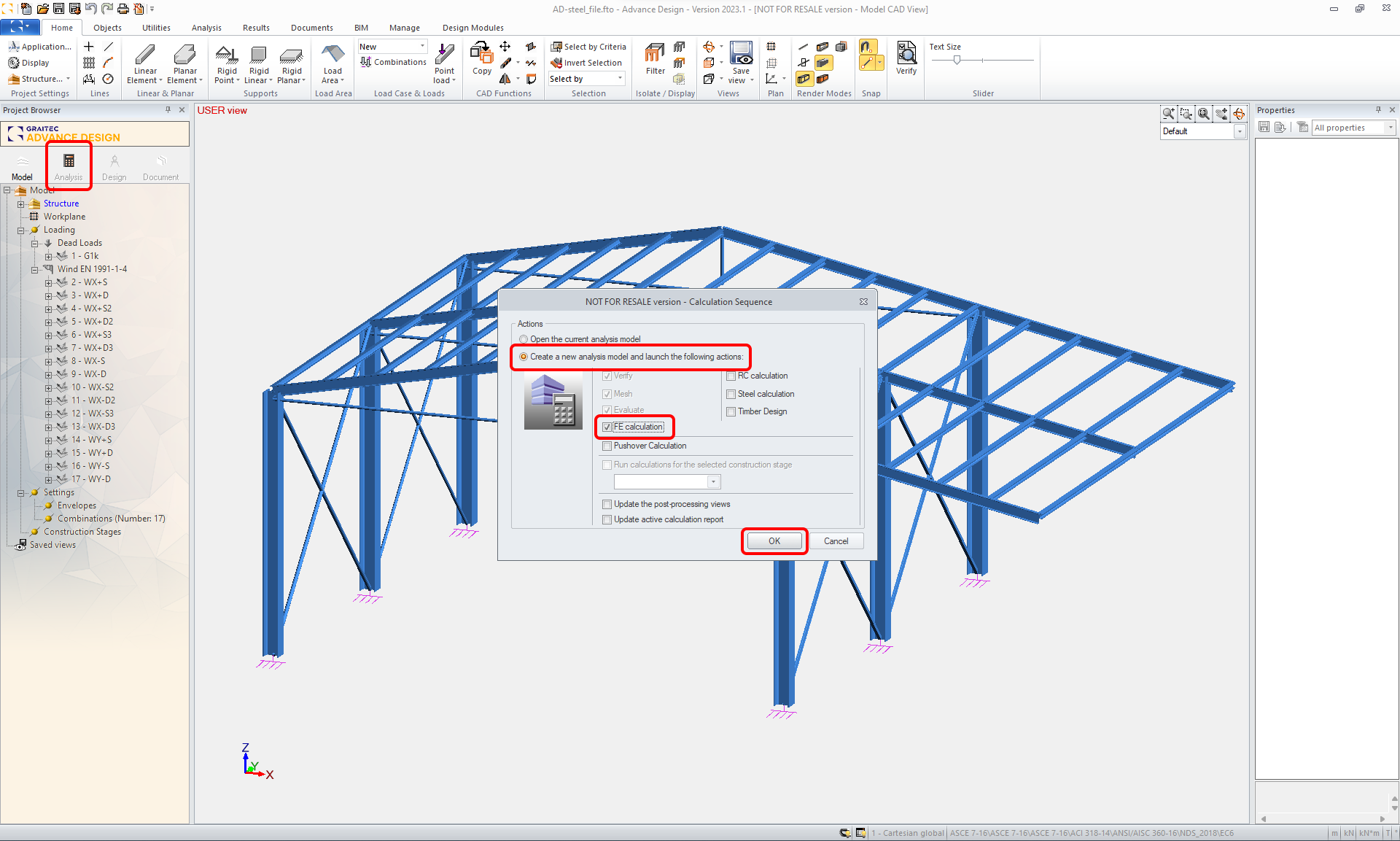The image size is (1400, 841).
Task: Select Open the current analysis model option
Action: 524,339
